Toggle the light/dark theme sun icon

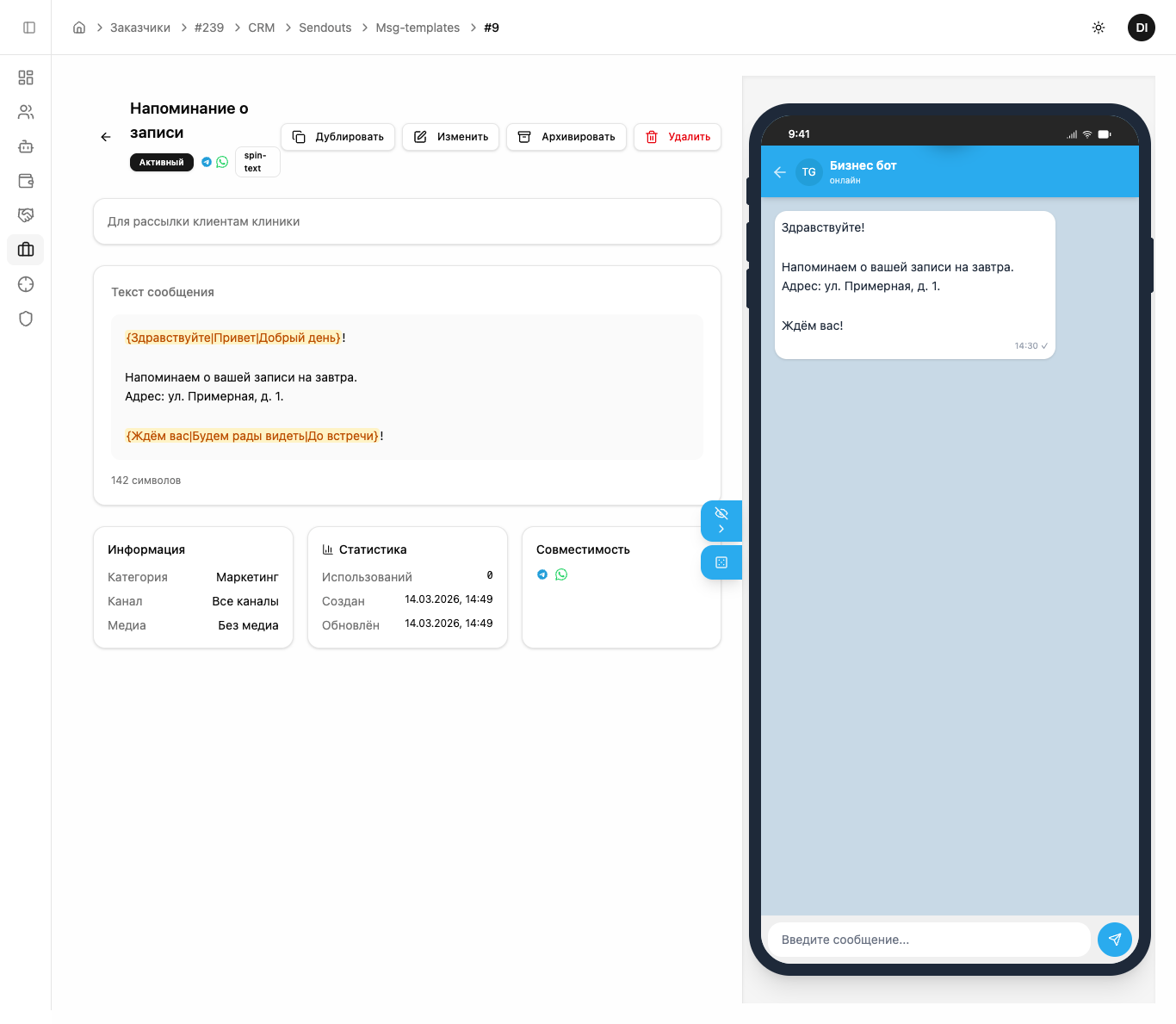(1099, 28)
